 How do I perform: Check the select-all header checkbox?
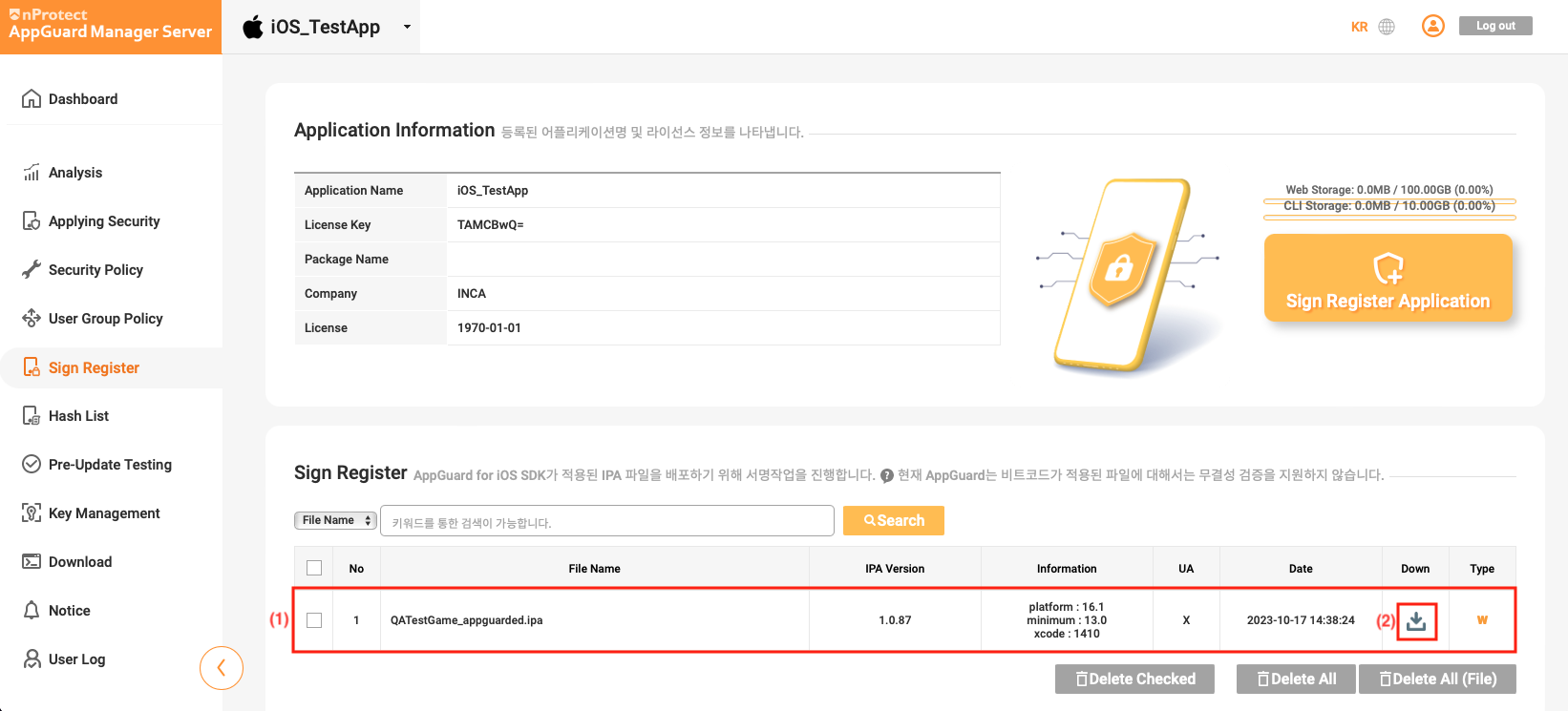point(314,569)
